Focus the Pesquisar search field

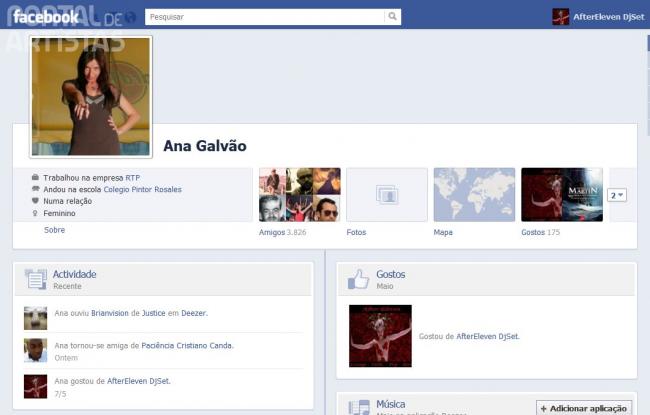coord(264,17)
